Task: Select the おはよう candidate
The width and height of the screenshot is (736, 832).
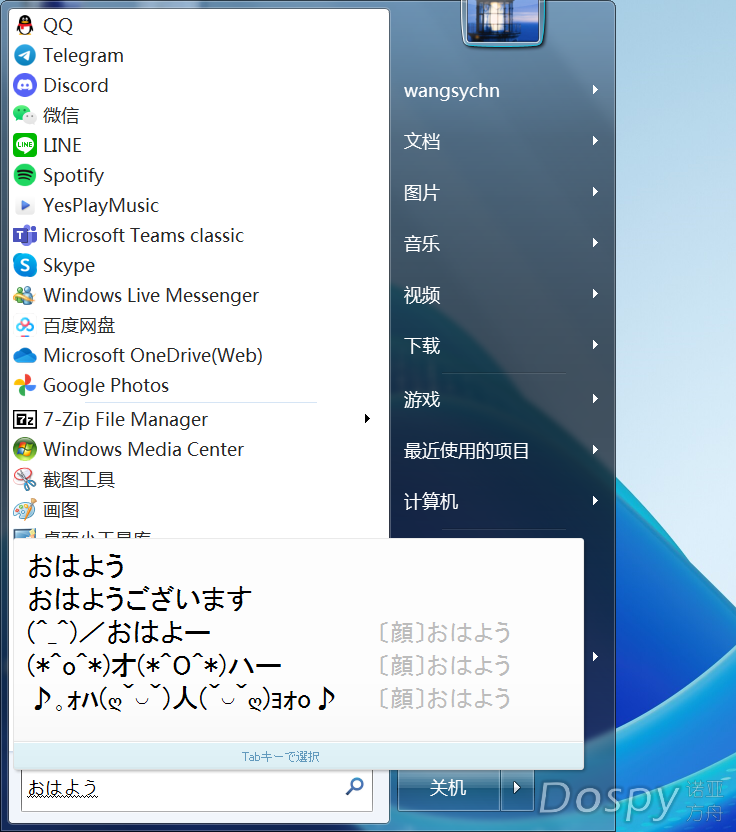Action: coord(76,566)
